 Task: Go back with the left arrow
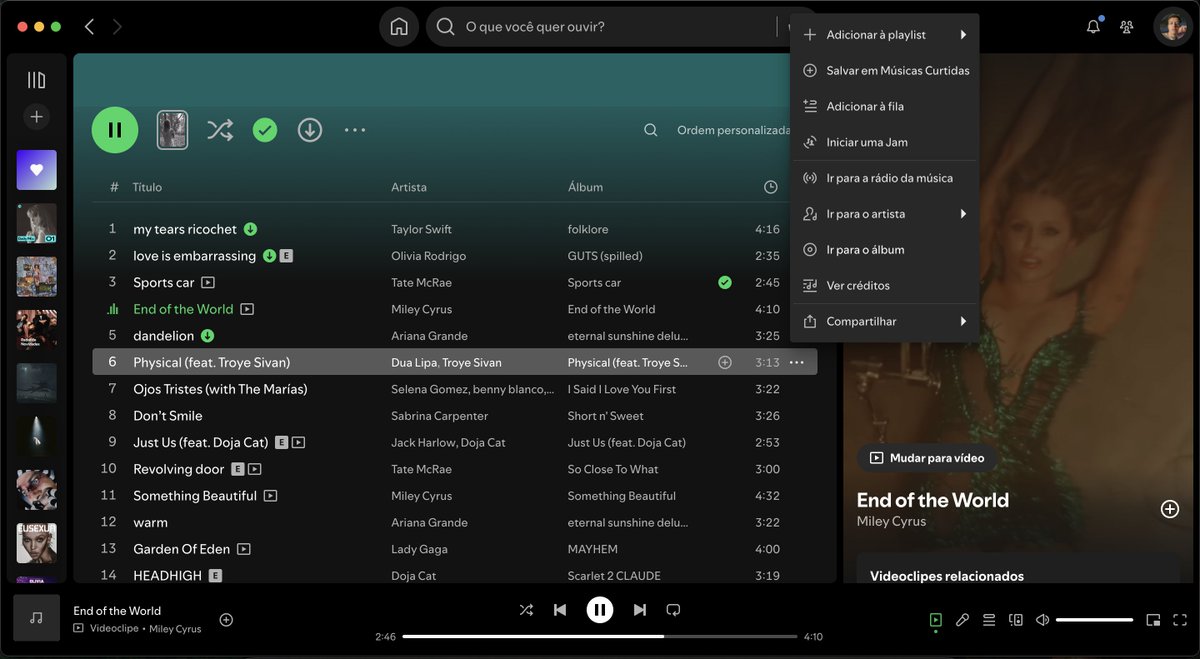89,27
